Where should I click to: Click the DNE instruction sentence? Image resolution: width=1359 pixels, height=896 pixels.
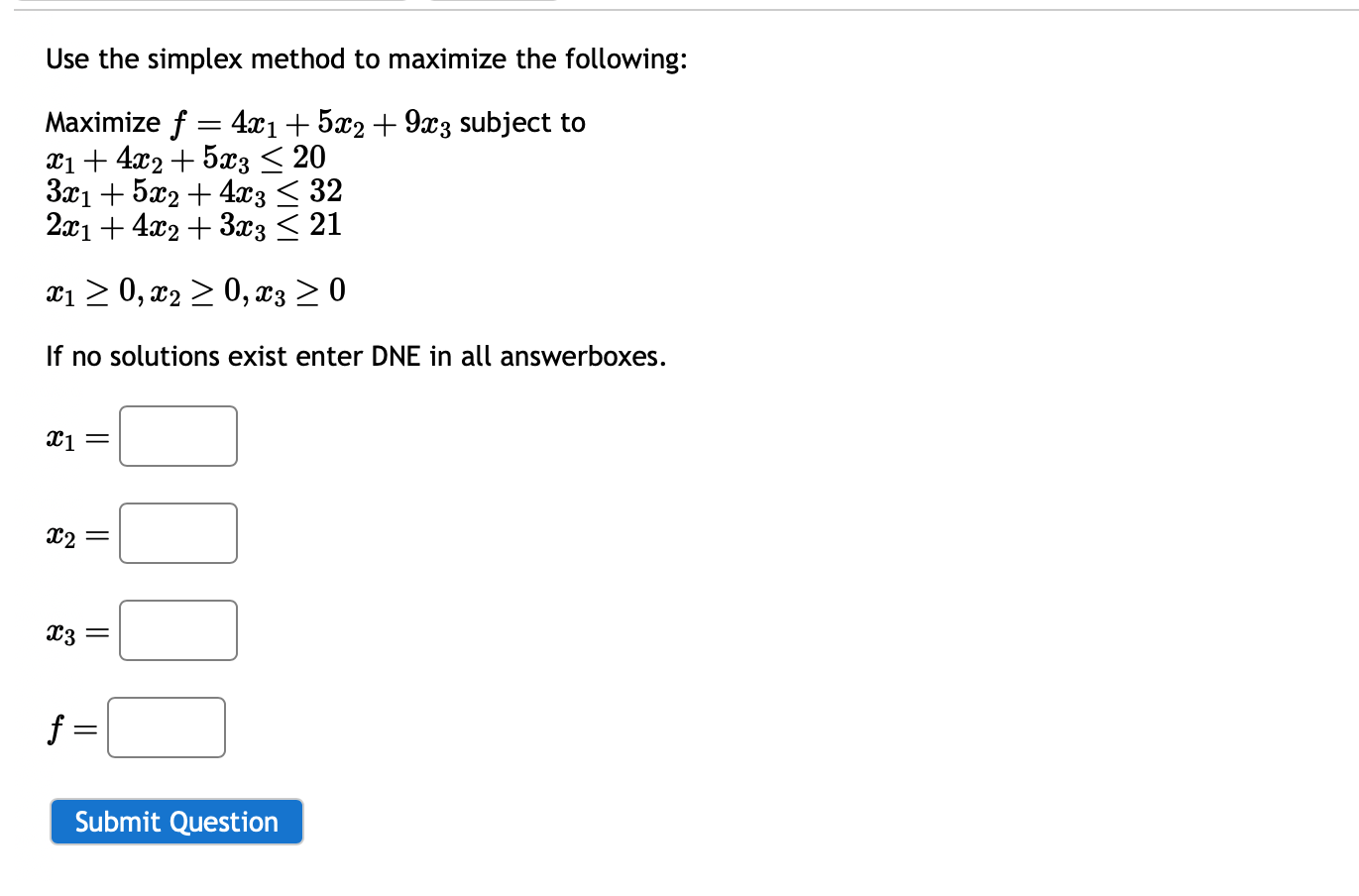(355, 356)
